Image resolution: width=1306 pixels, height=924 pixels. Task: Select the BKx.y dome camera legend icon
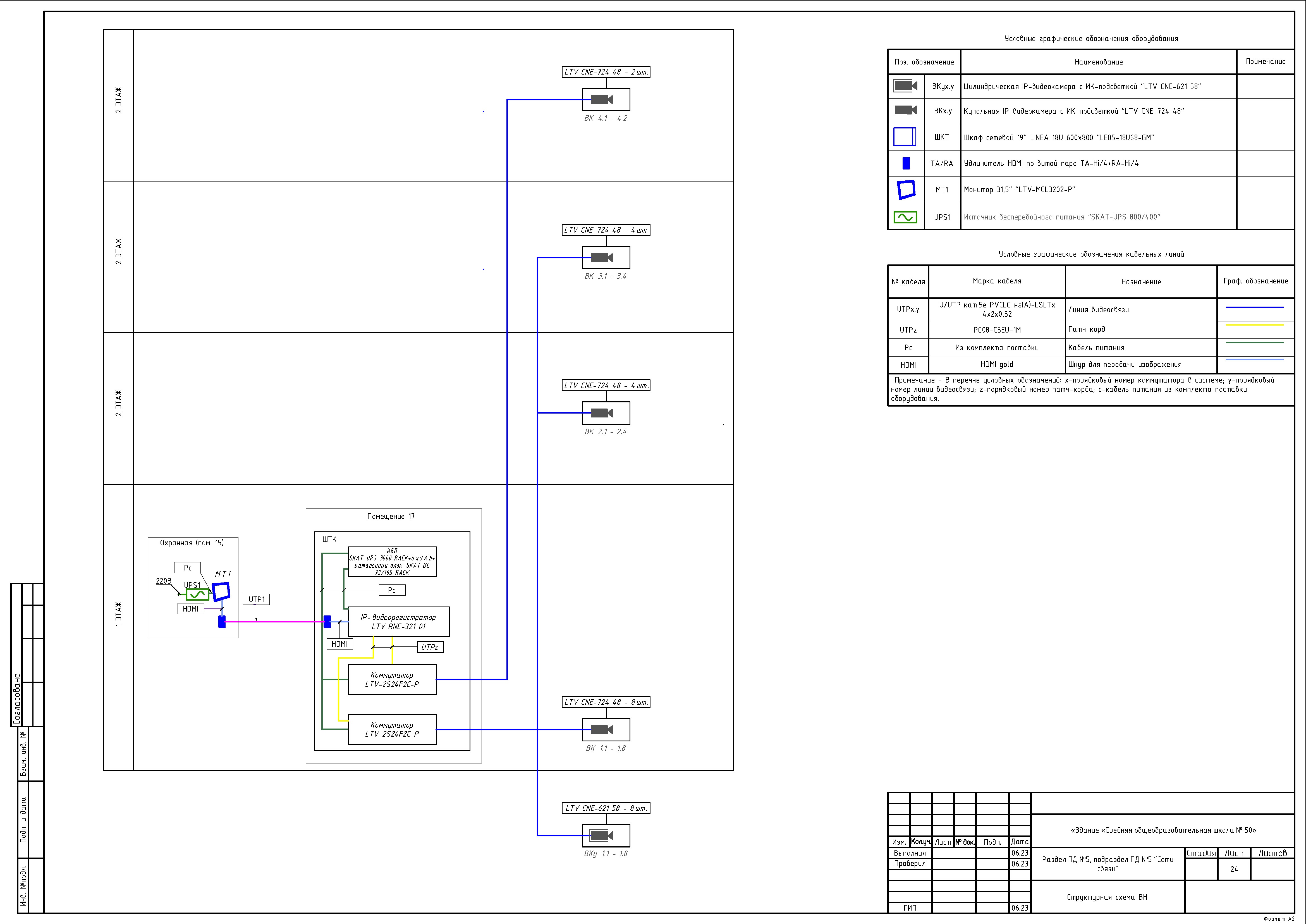pyautogui.click(x=906, y=110)
